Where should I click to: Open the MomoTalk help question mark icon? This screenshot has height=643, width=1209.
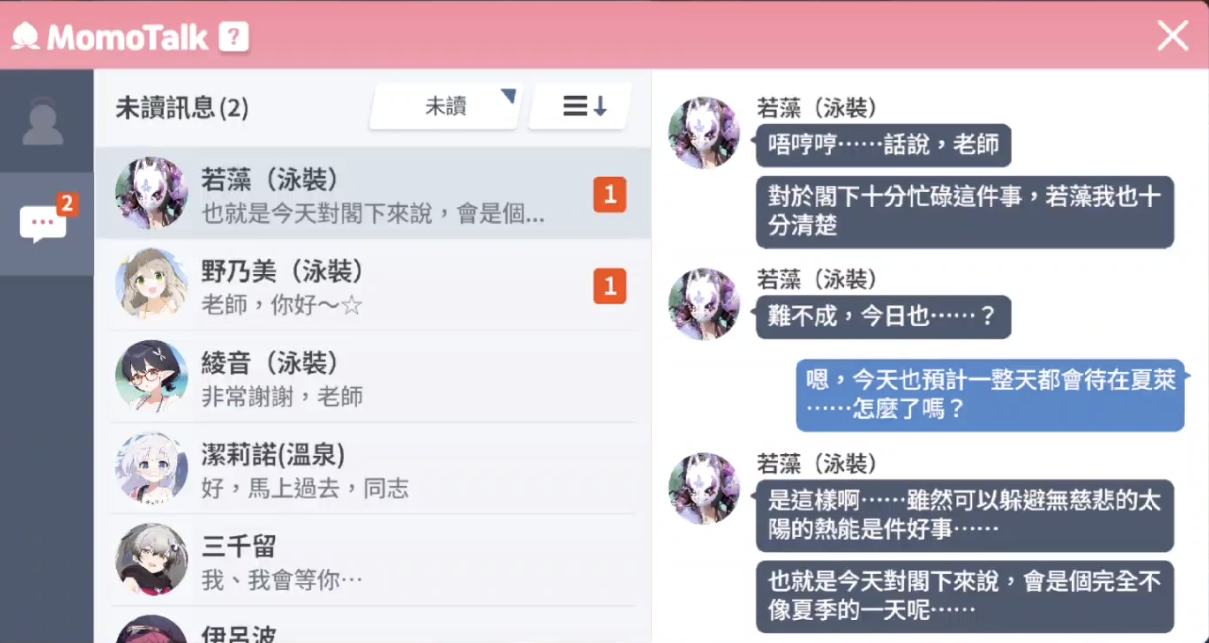233,38
